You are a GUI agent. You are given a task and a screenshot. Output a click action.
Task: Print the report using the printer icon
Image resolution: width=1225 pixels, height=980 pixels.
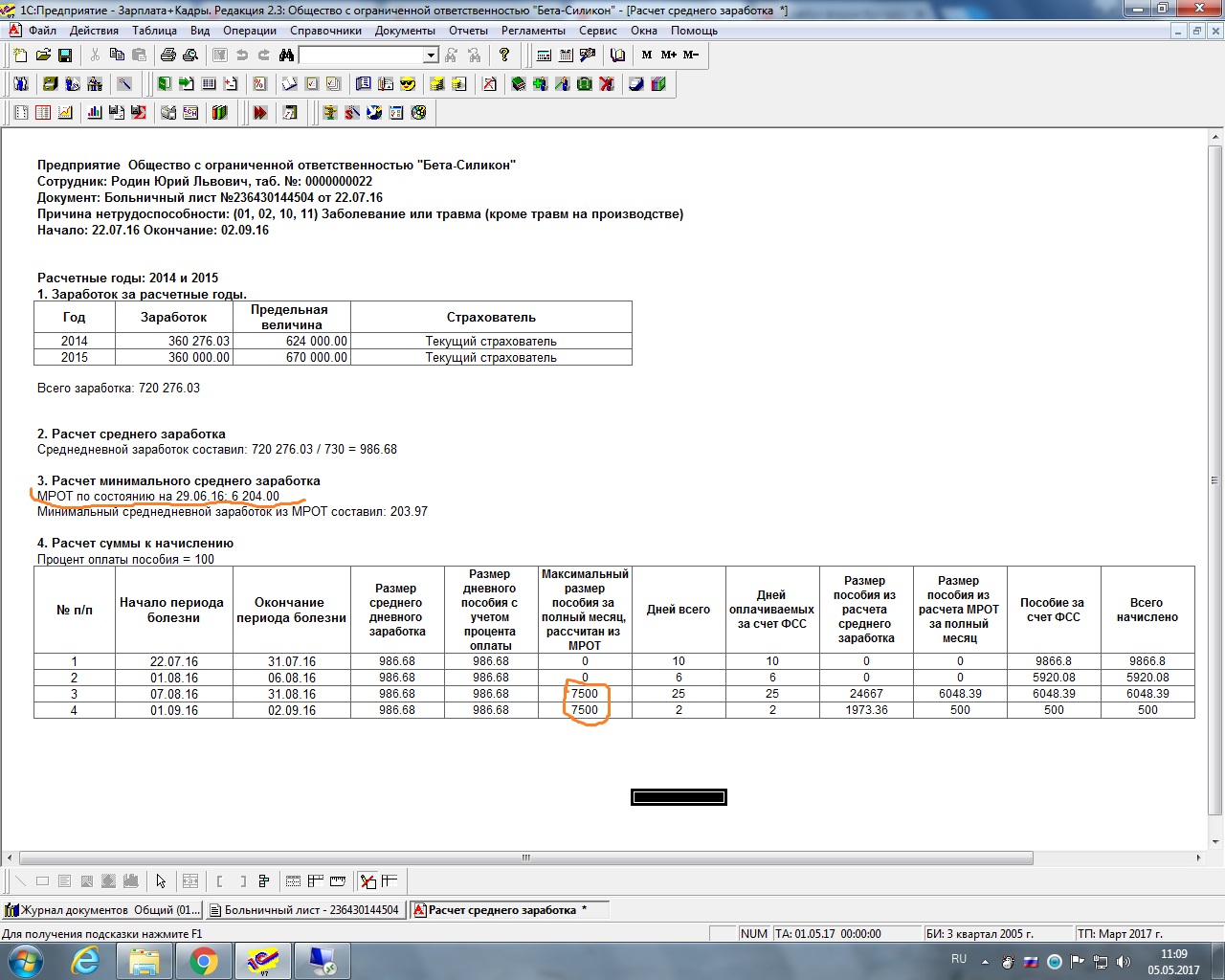tap(168, 56)
